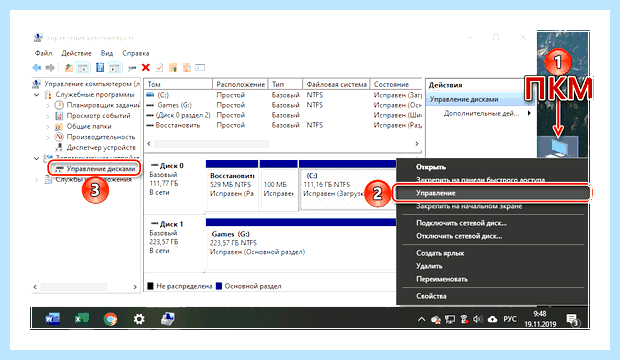Click the Back arrow in the toolbar
The height and width of the screenshot is (360, 620).
tap(37, 68)
